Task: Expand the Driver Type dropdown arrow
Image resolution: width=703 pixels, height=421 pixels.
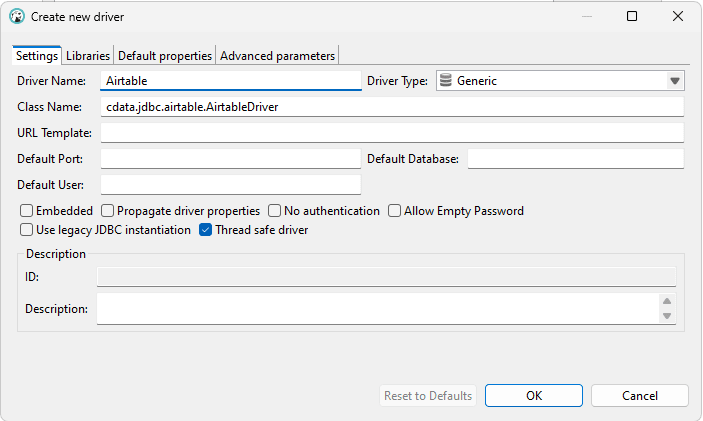Action: tap(674, 81)
